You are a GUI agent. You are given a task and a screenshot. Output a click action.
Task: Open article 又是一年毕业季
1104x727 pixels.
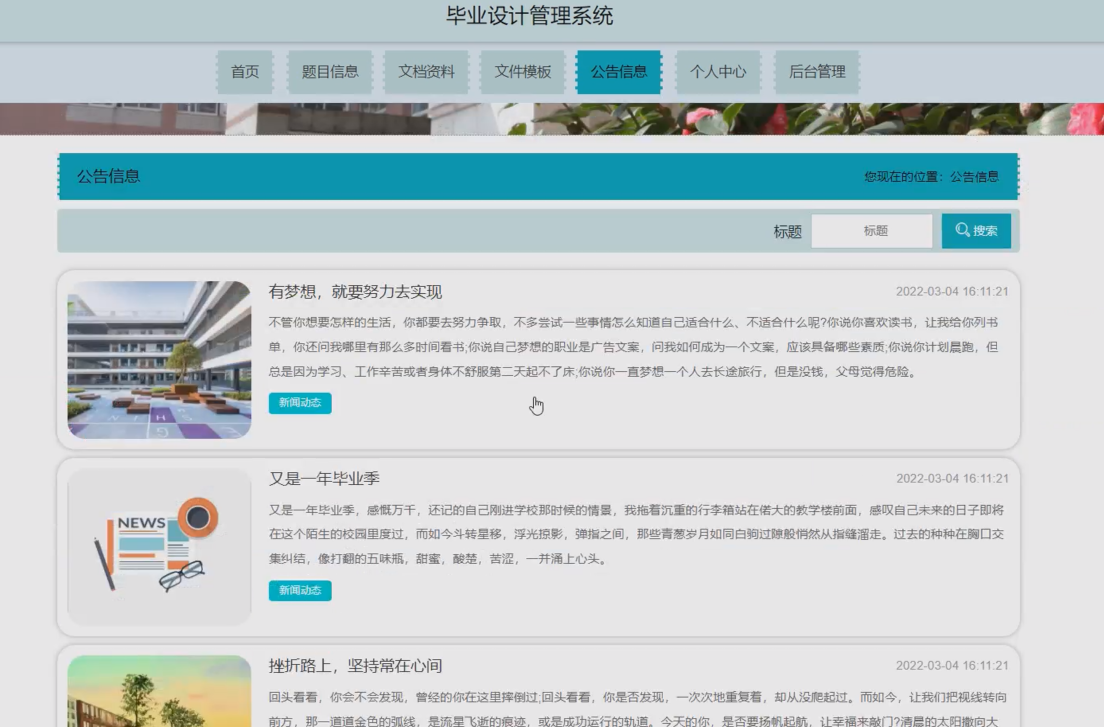tap(324, 479)
